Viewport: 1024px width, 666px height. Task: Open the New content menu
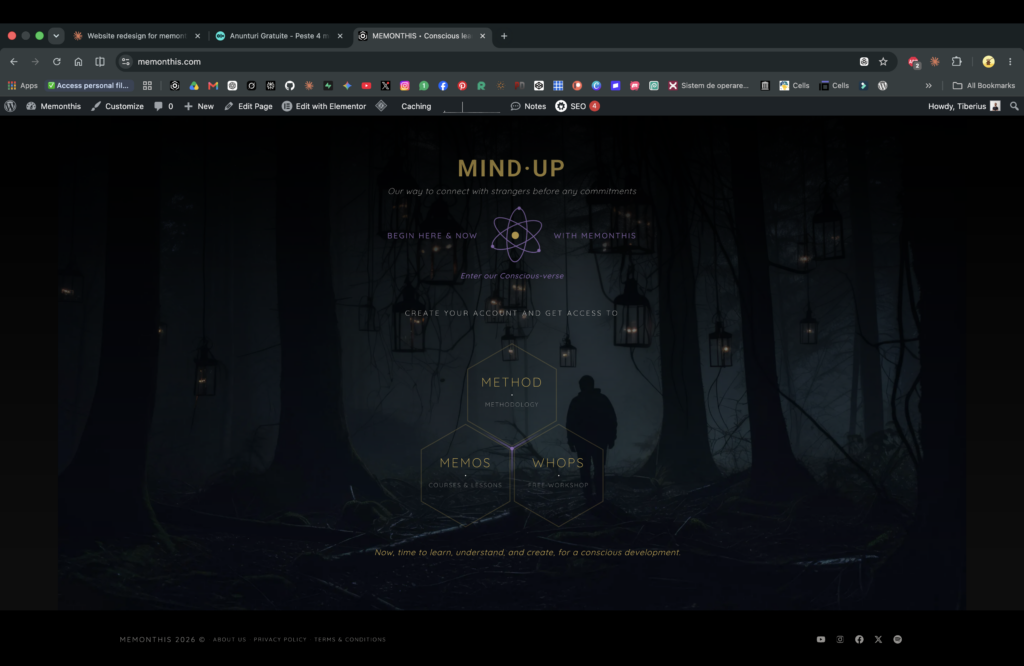point(199,106)
